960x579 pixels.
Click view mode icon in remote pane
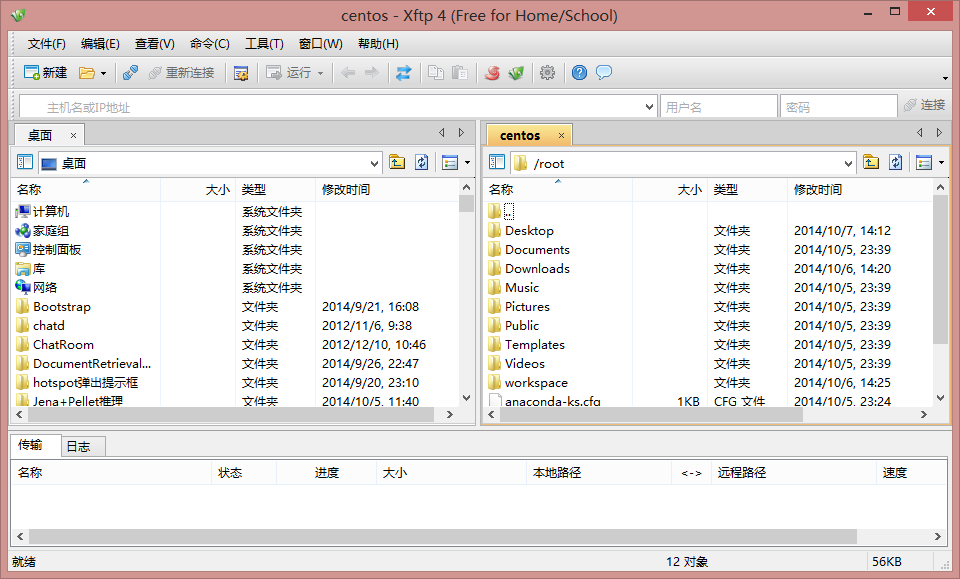tap(924, 162)
